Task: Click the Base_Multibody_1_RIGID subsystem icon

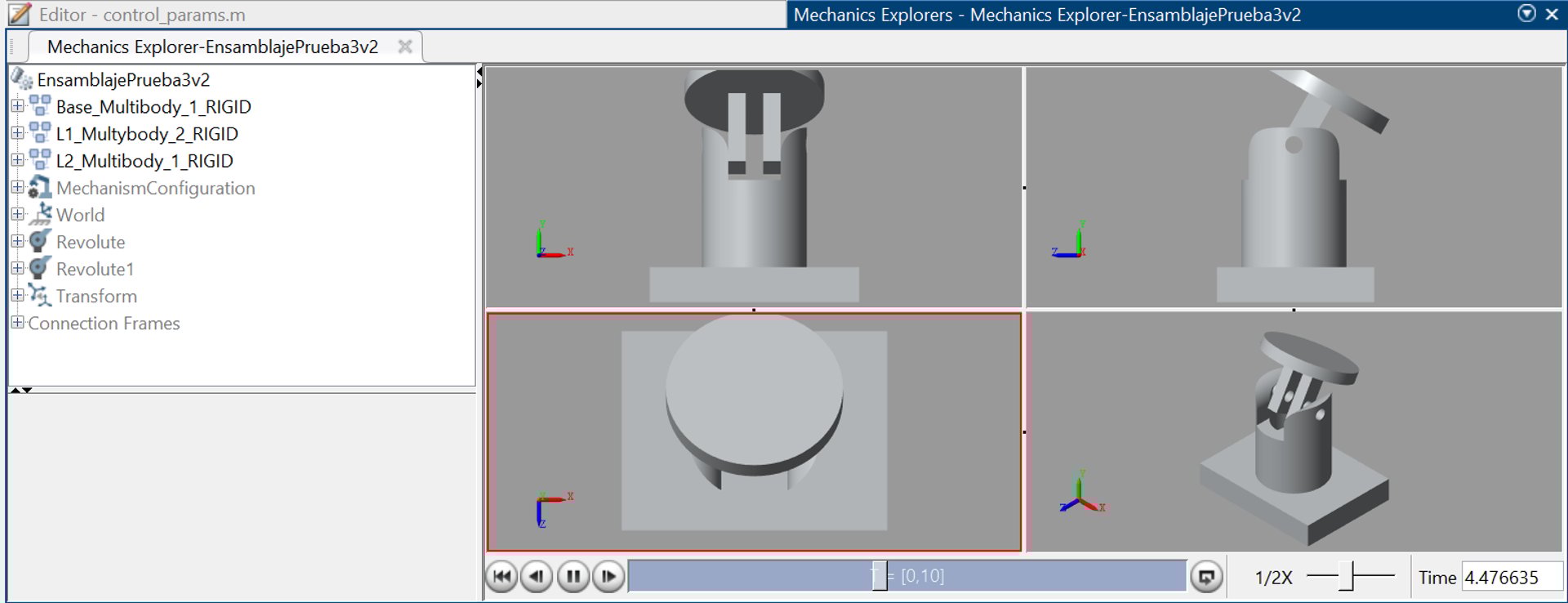Action: coord(40,106)
